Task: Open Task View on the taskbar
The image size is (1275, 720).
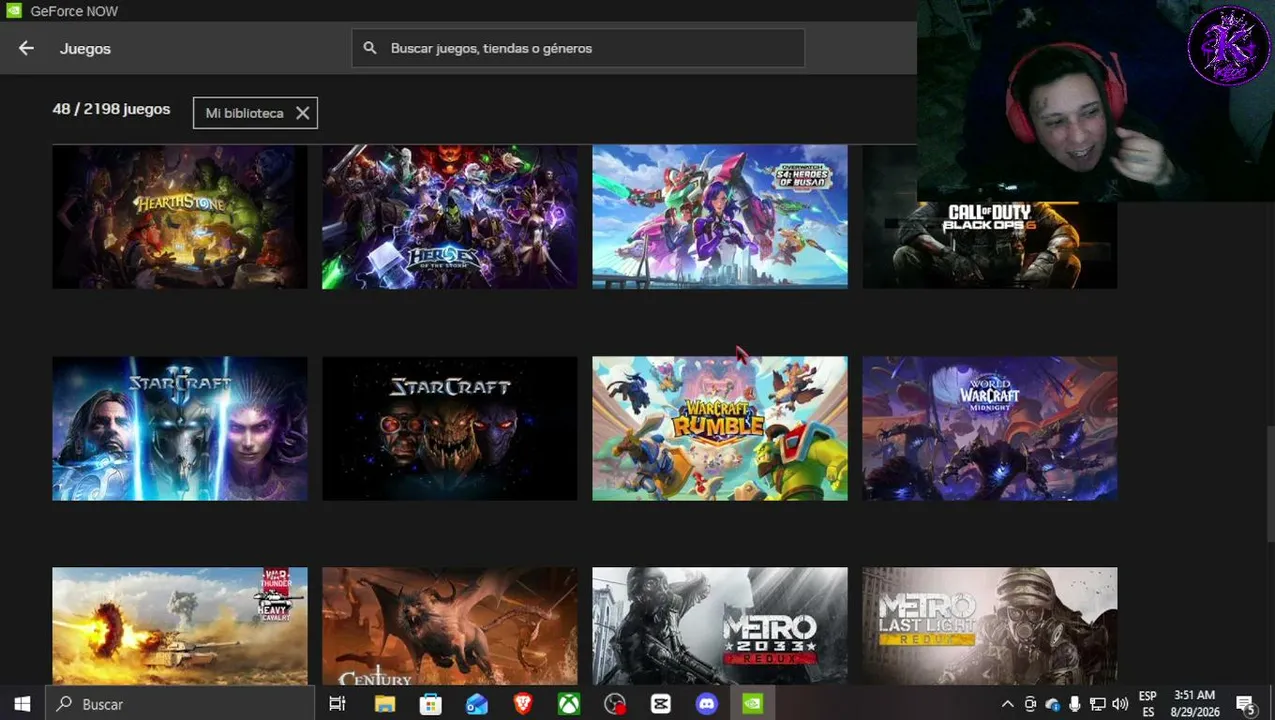Action: 337,704
